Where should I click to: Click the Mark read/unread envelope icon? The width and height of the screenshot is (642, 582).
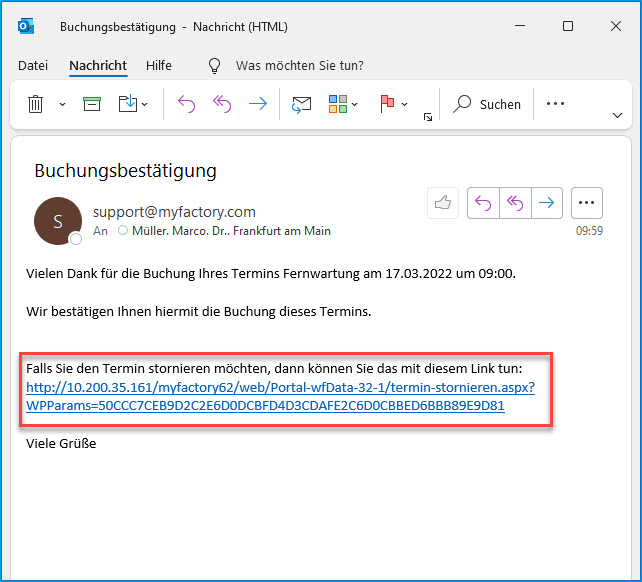[301, 104]
